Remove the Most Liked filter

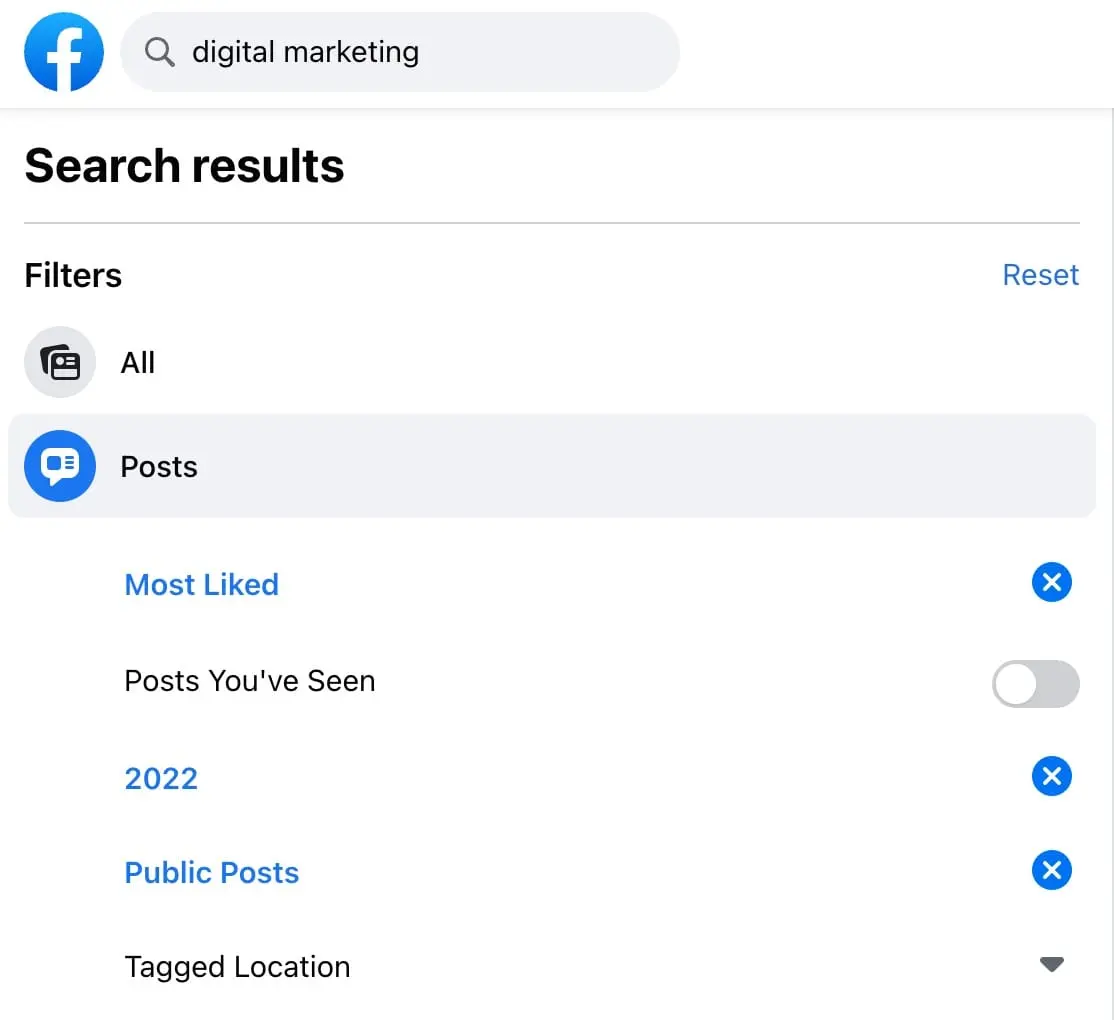pyautogui.click(x=1051, y=583)
